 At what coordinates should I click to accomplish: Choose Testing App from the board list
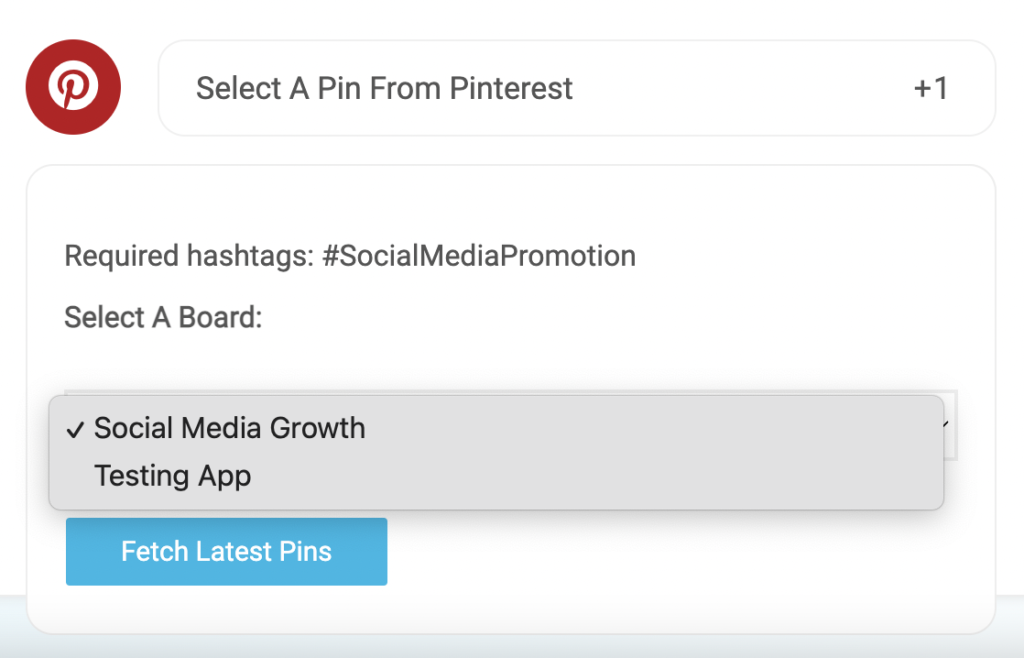coord(496,475)
